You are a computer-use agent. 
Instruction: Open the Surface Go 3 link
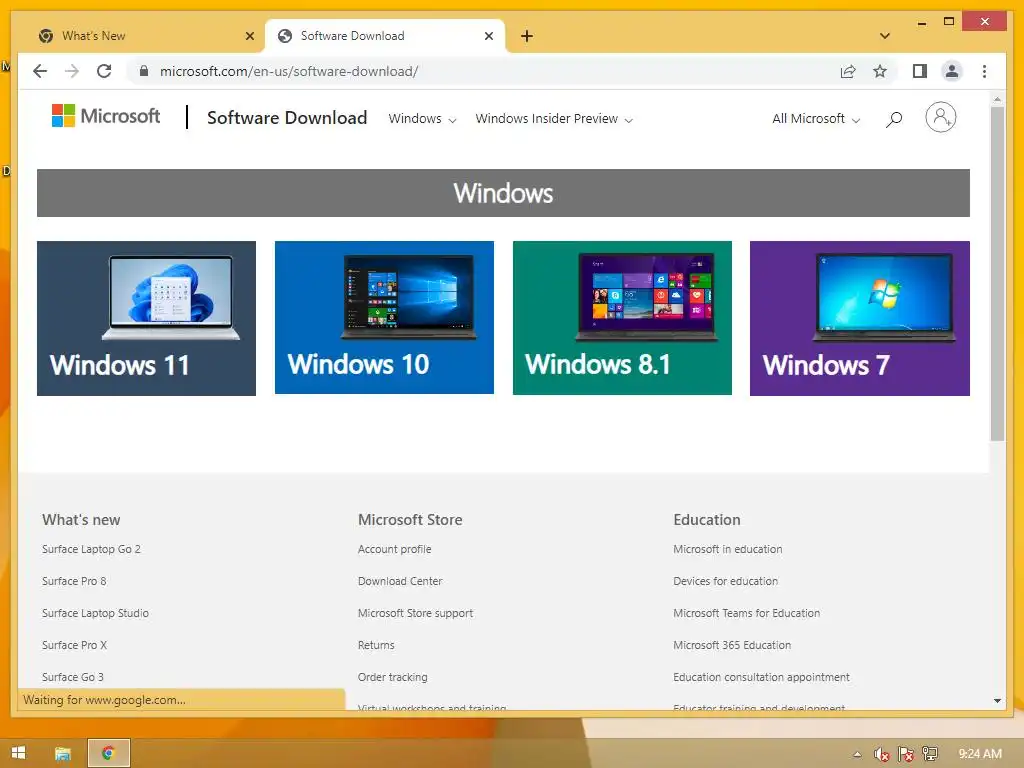[x=72, y=677]
